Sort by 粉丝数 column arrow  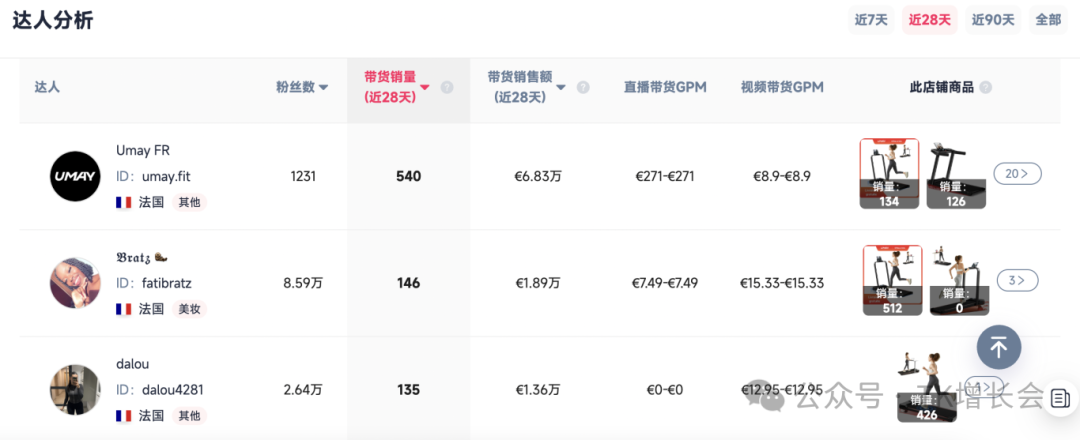pyautogui.click(x=323, y=87)
